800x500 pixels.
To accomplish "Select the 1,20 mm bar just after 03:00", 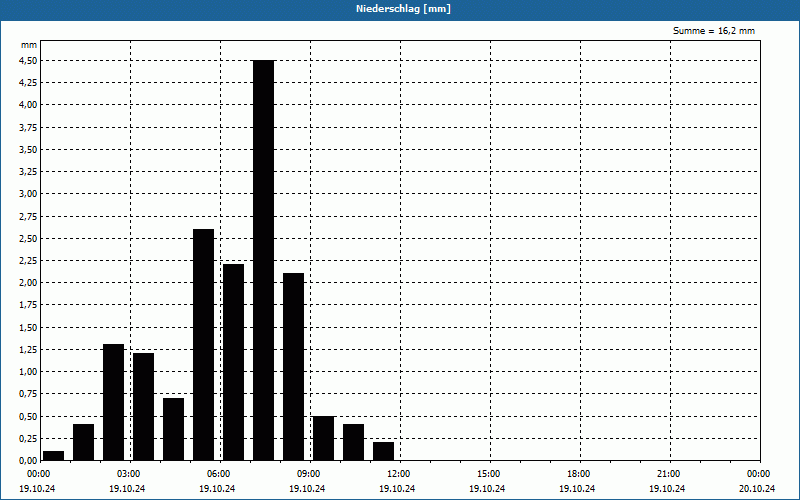I will point(143,407).
